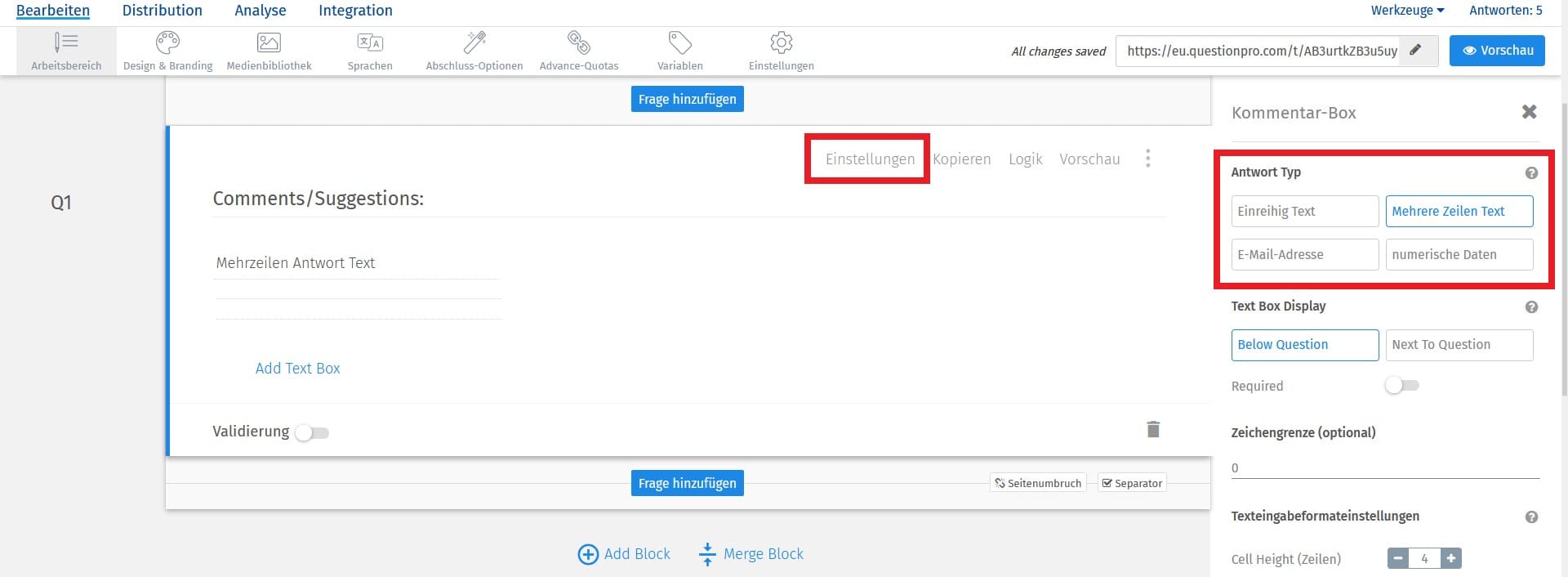Screen dimensions: 1568x577
Task: Open the Medienbibliothek image icon
Action: point(269,42)
